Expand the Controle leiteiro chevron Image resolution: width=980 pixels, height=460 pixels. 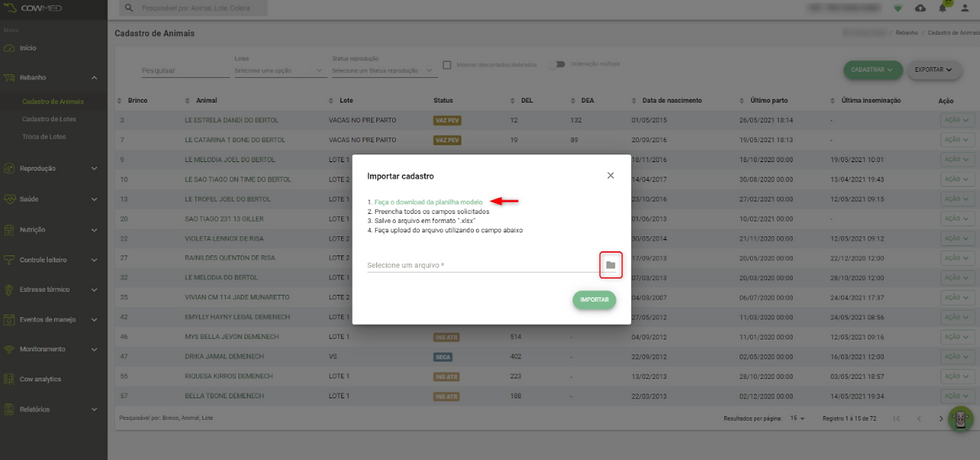pyautogui.click(x=94, y=259)
